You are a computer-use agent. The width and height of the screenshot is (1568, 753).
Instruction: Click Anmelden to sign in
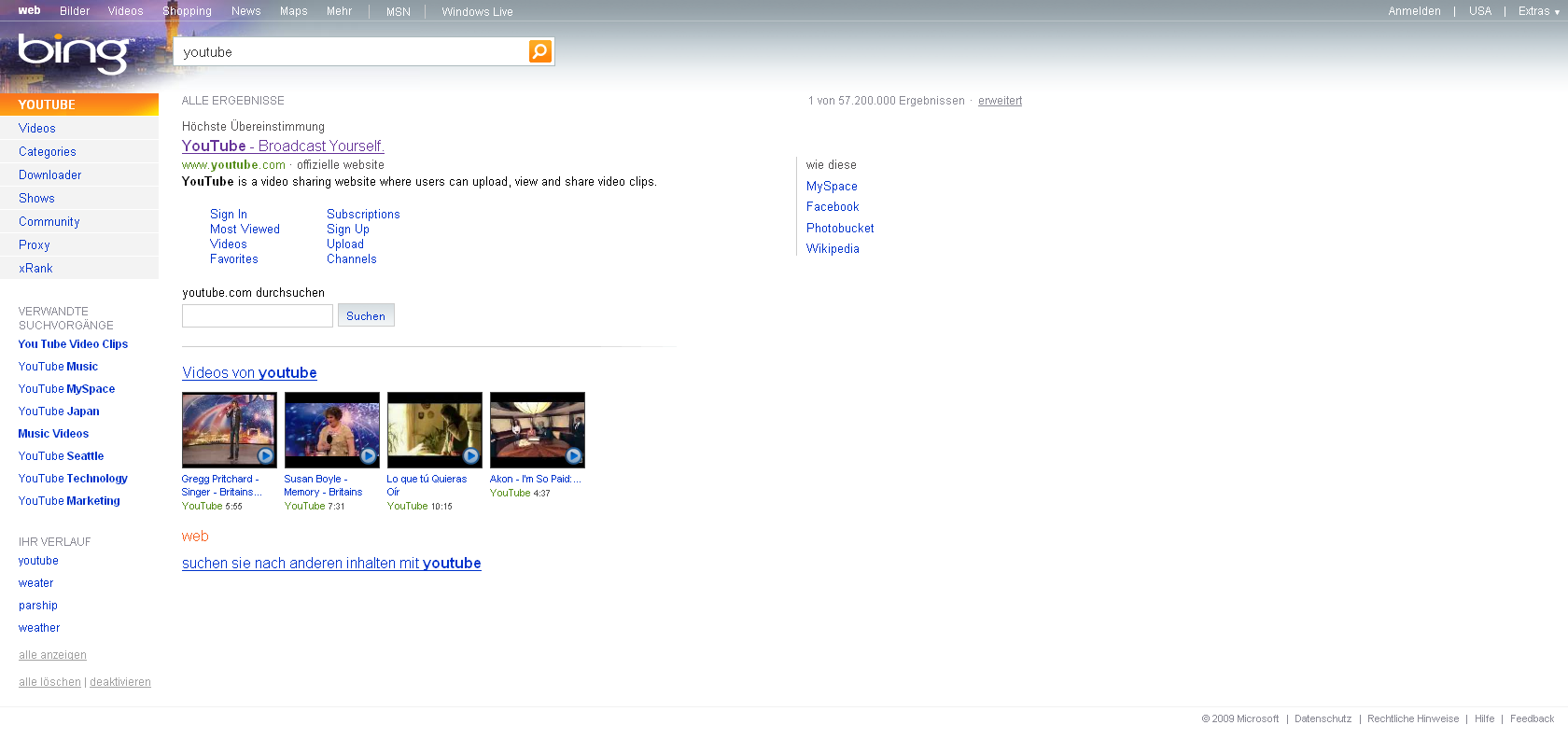point(1415,11)
